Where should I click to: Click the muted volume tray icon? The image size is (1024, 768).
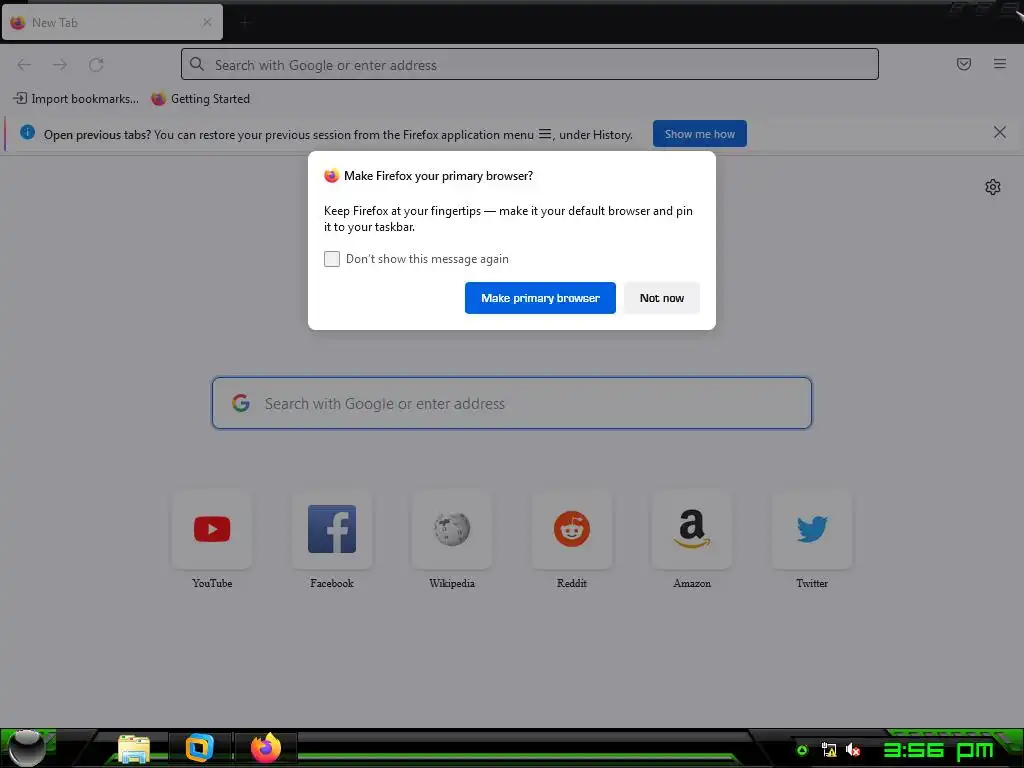[x=852, y=750]
